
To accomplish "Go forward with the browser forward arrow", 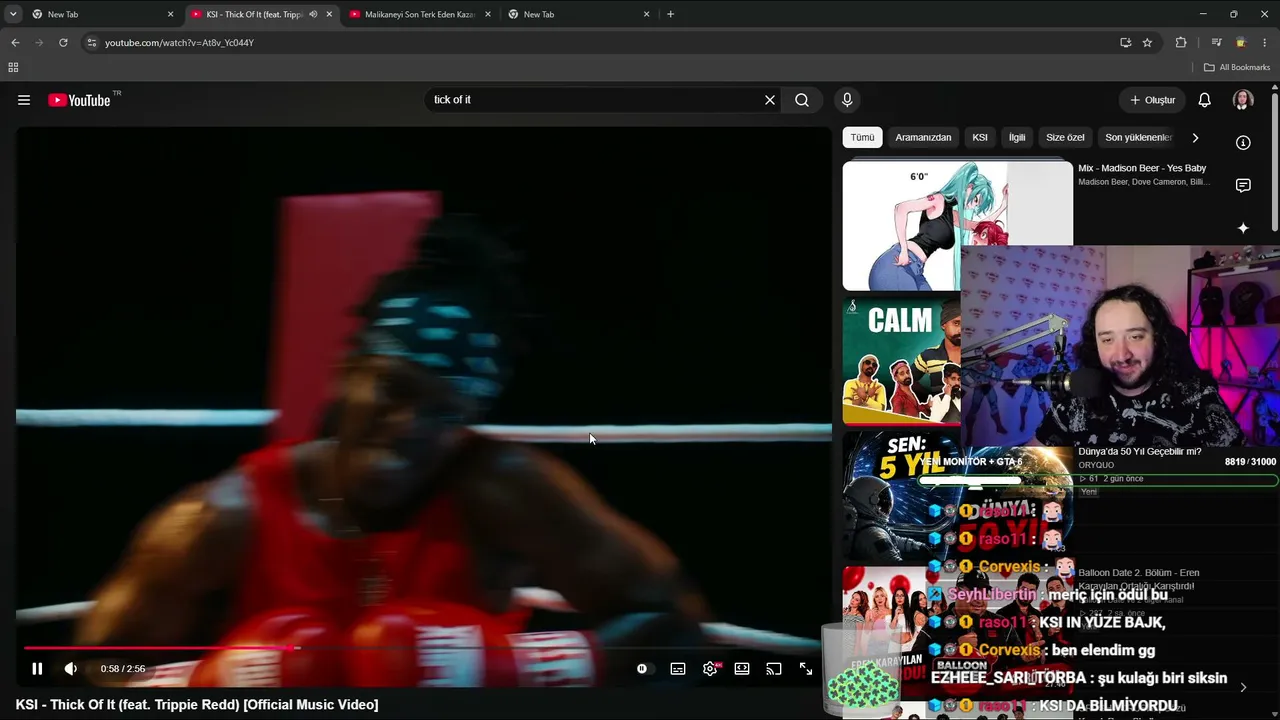I will (x=39, y=43).
